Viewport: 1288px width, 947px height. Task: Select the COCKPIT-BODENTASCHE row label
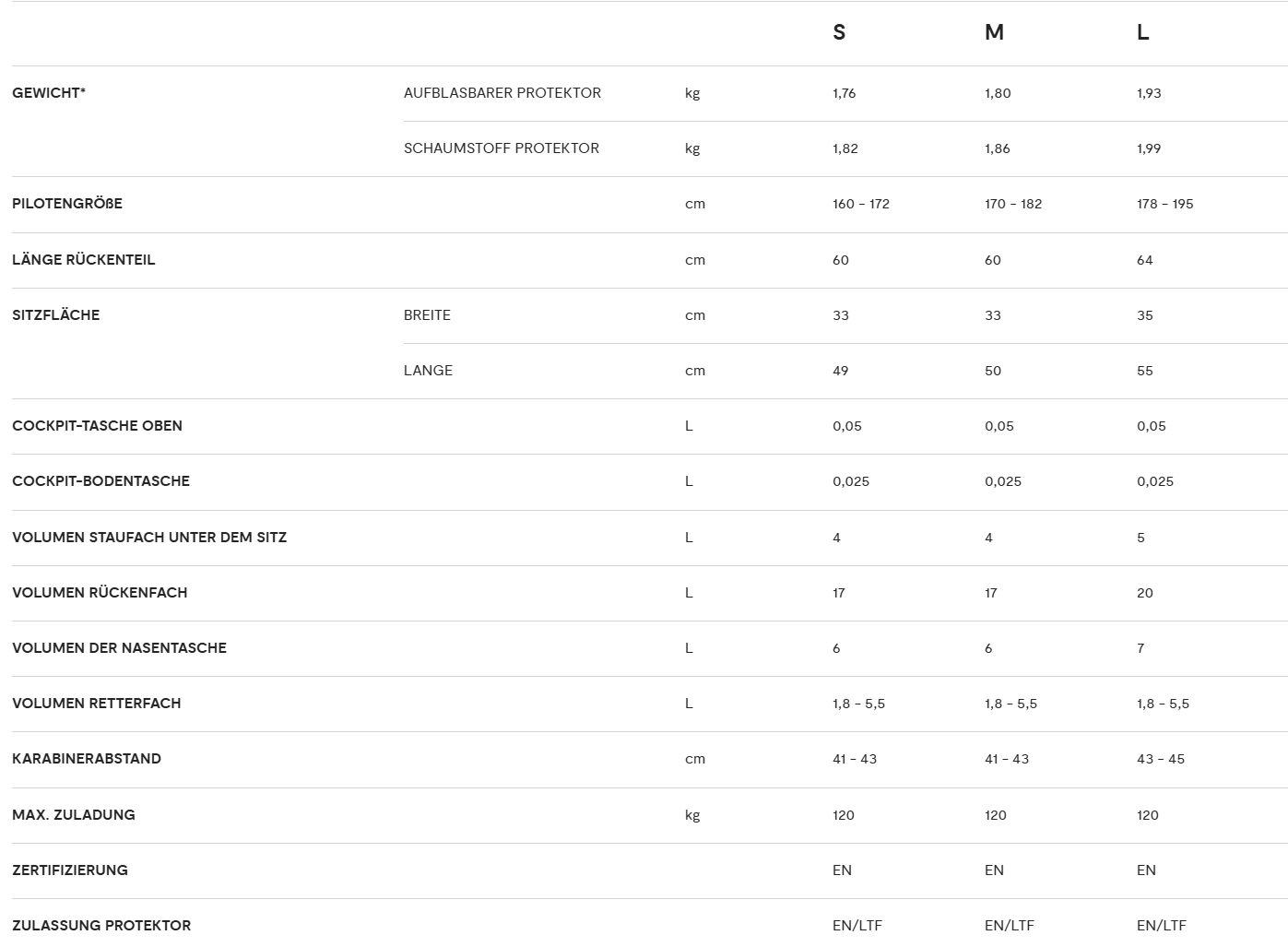[100, 480]
